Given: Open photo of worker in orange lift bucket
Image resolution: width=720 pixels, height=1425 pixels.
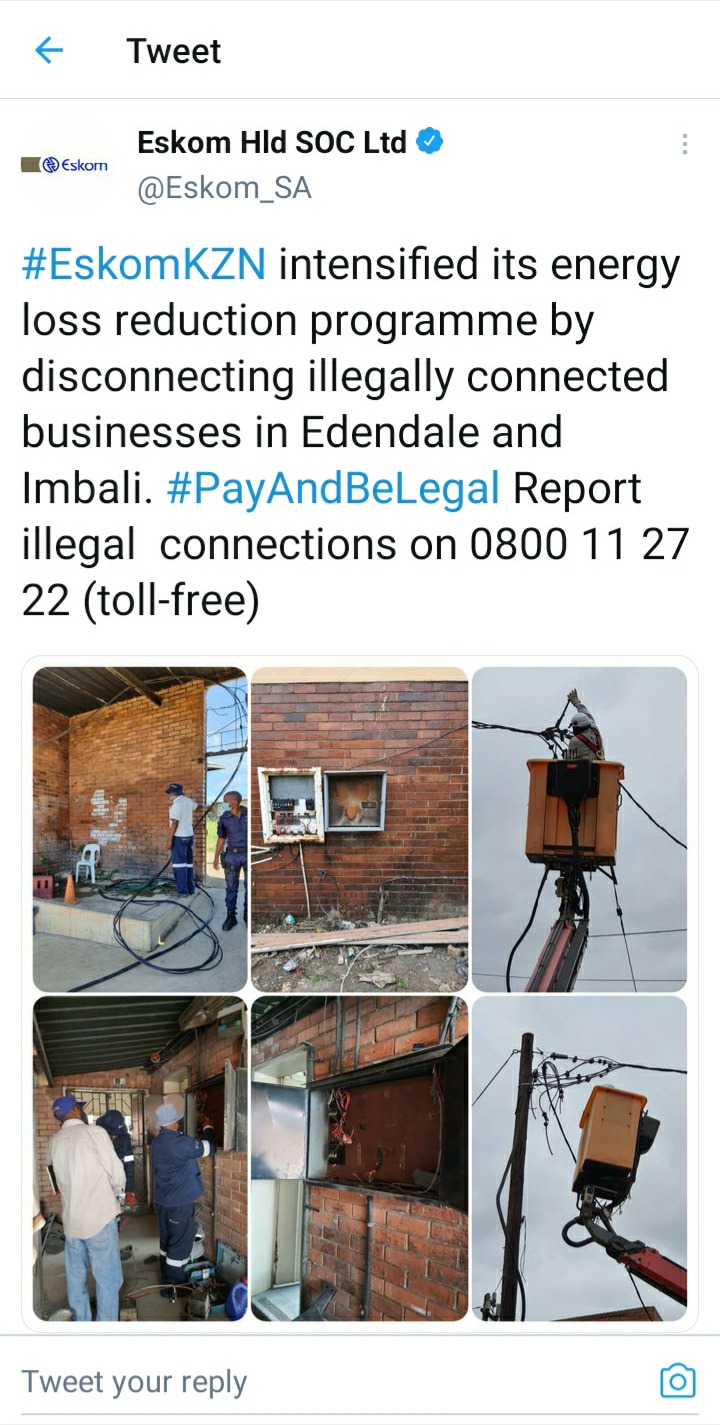Looking at the screenshot, I should coord(579,829).
